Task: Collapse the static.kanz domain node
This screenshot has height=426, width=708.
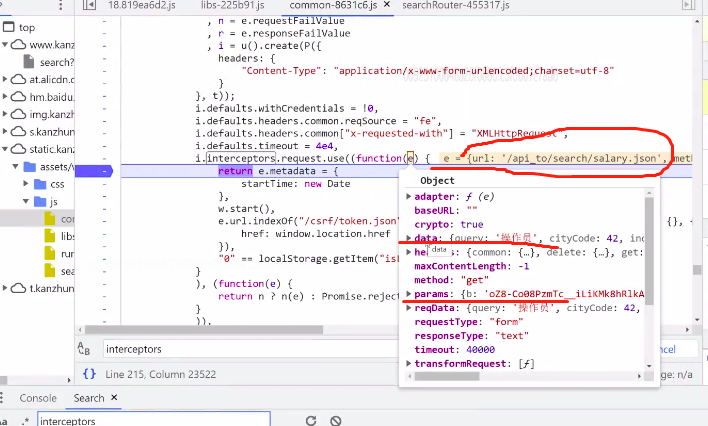Action: (5, 149)
